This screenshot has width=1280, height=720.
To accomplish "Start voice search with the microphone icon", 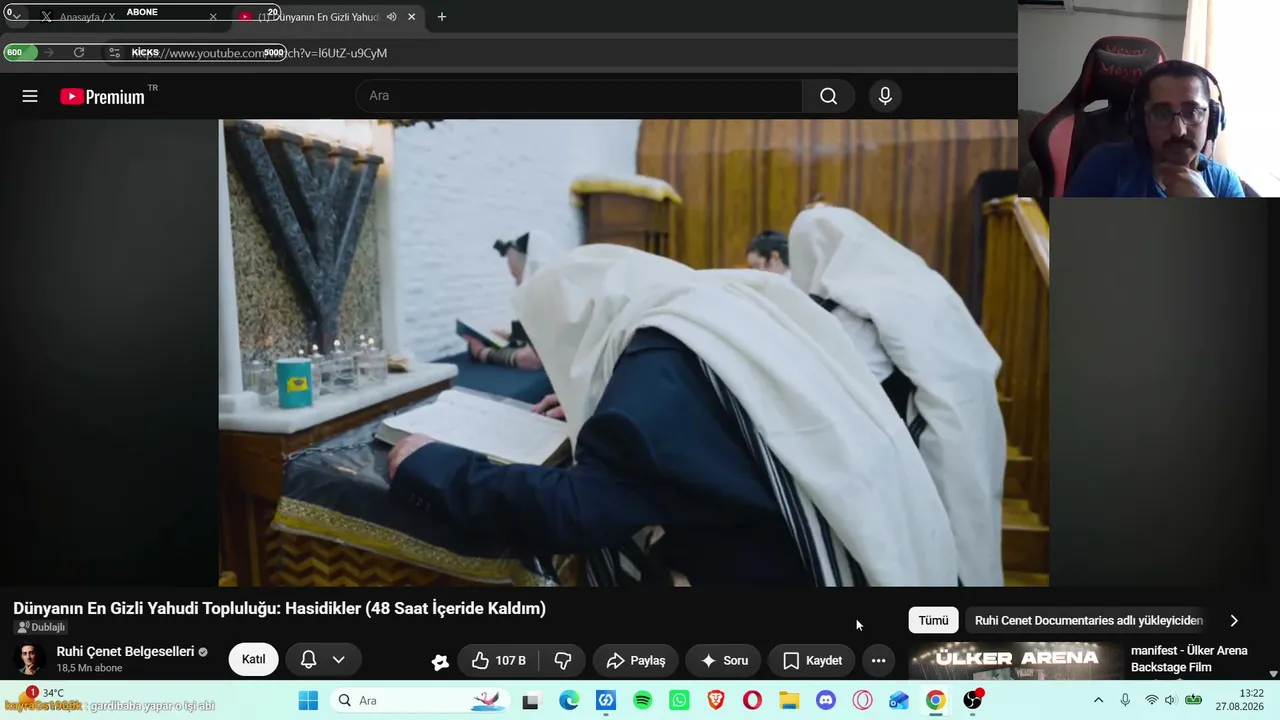I will click(x=884, y=96).
